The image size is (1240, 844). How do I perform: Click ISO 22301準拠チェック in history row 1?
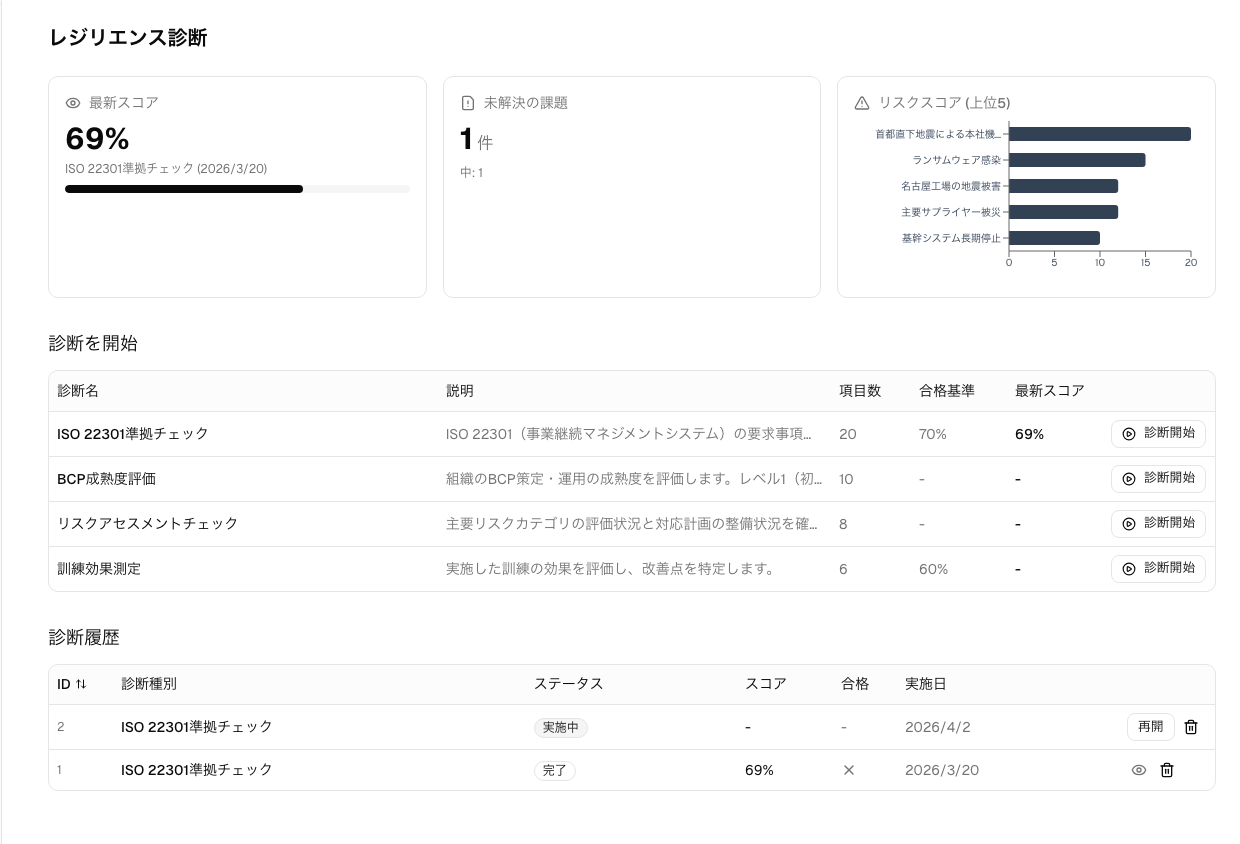197,770
